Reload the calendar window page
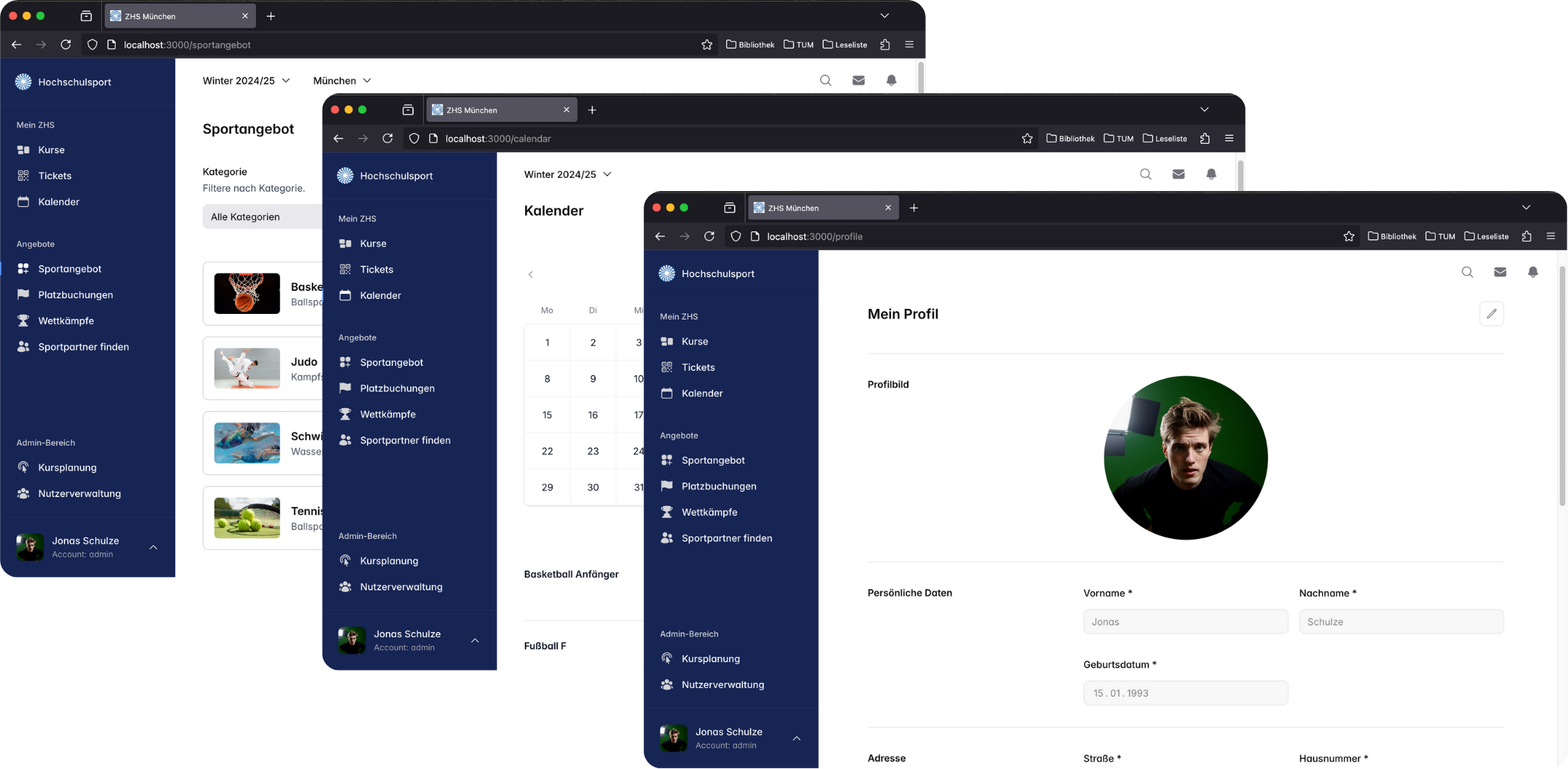The width and height of the screenshot is (1568, 769). (388, 139)
